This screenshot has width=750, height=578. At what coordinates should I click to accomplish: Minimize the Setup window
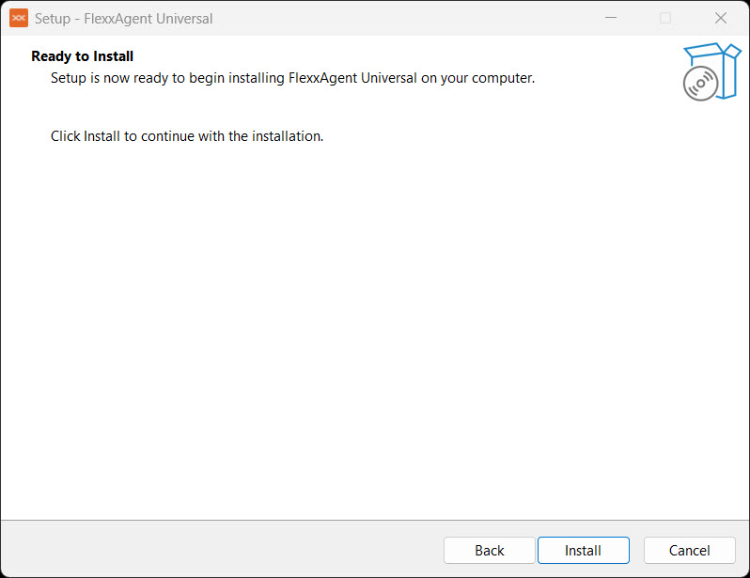(610, 18)
